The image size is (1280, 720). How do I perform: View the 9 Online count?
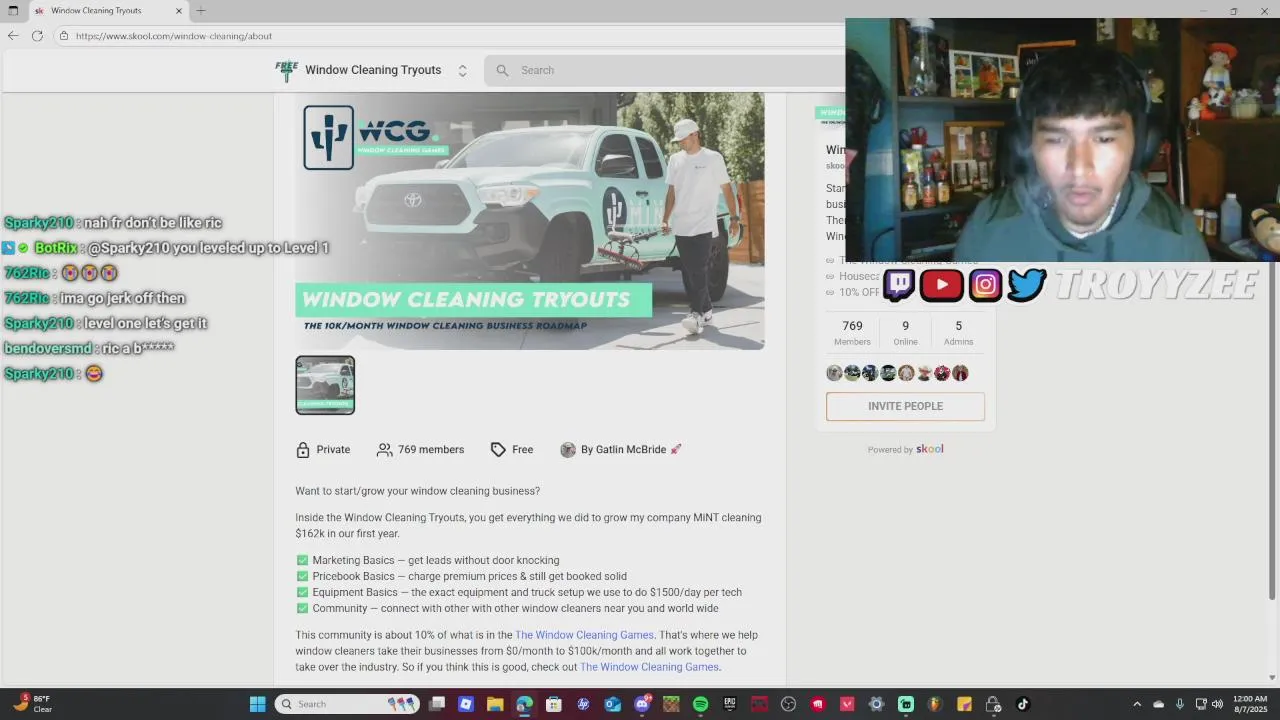coord(905,333)
